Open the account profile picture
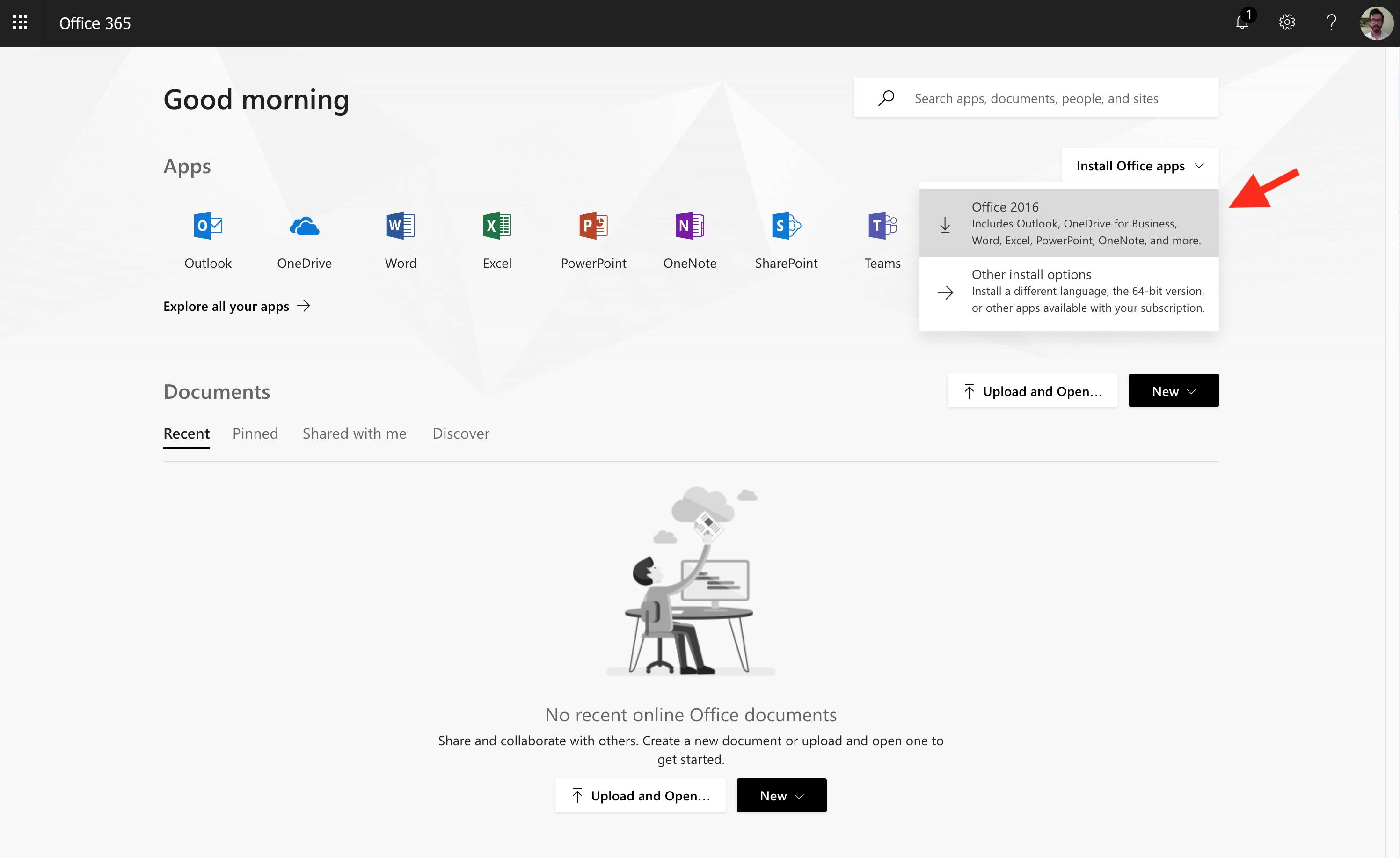The height and width of the screenshot is (858, 1400). tap(1376, 23)
